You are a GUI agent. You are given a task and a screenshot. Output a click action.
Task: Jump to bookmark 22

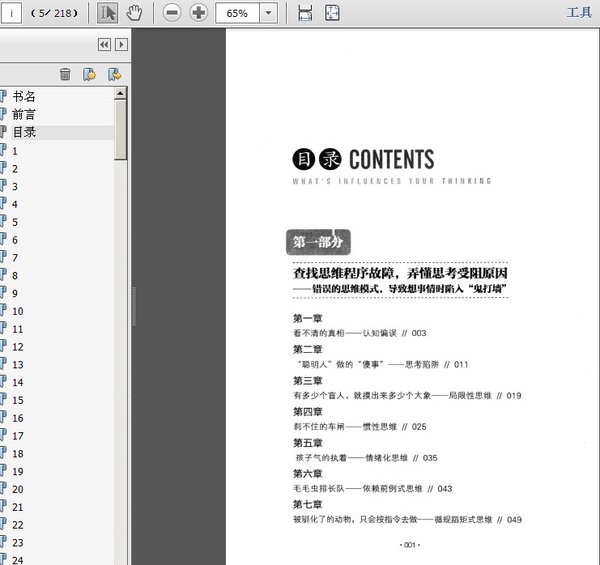tap(18, 525)
